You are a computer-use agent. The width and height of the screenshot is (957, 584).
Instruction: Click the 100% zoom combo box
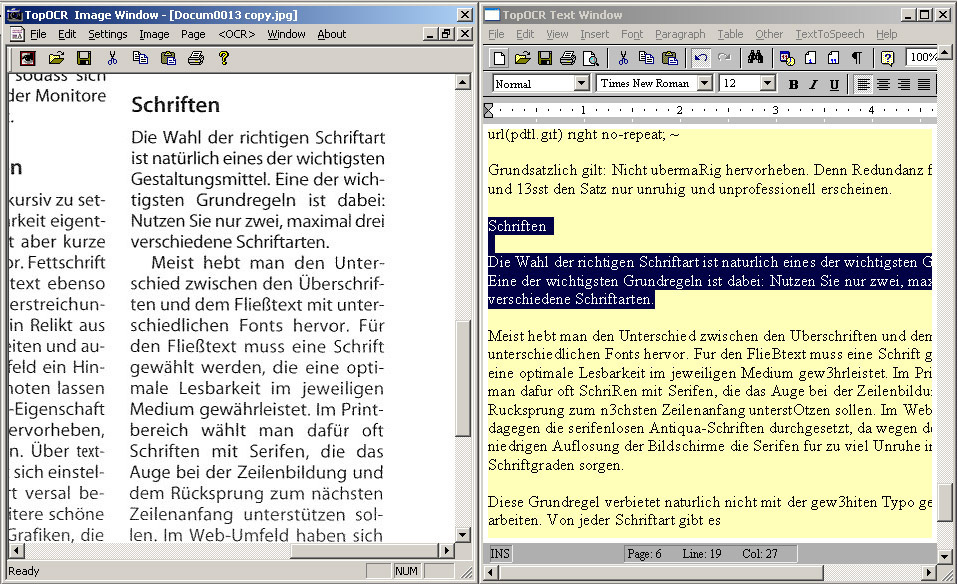coord(922,57)
